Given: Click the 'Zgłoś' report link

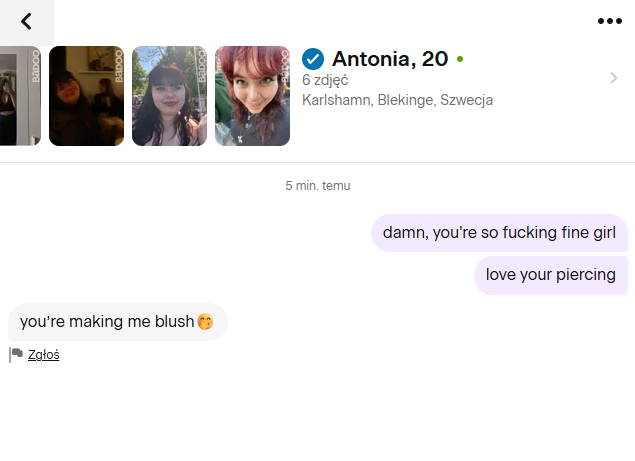Looking at the screenshot, I should click(44, 355).
